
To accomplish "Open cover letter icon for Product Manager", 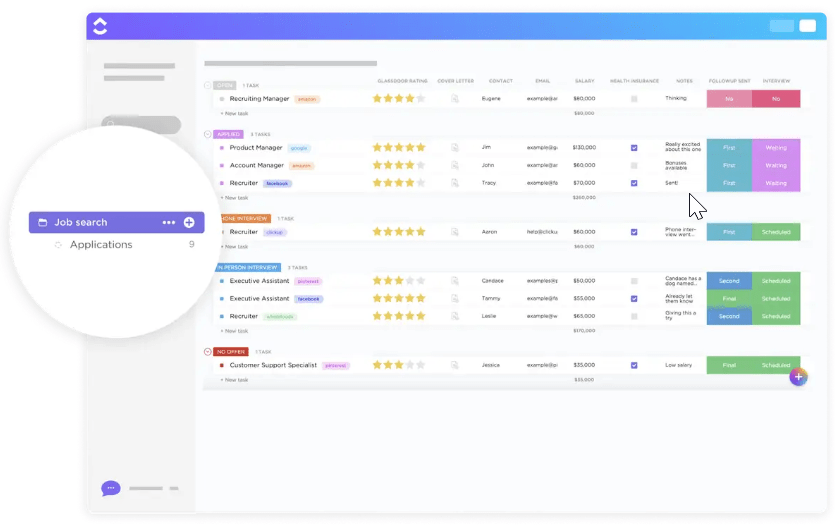I will (x=455, y=148).
